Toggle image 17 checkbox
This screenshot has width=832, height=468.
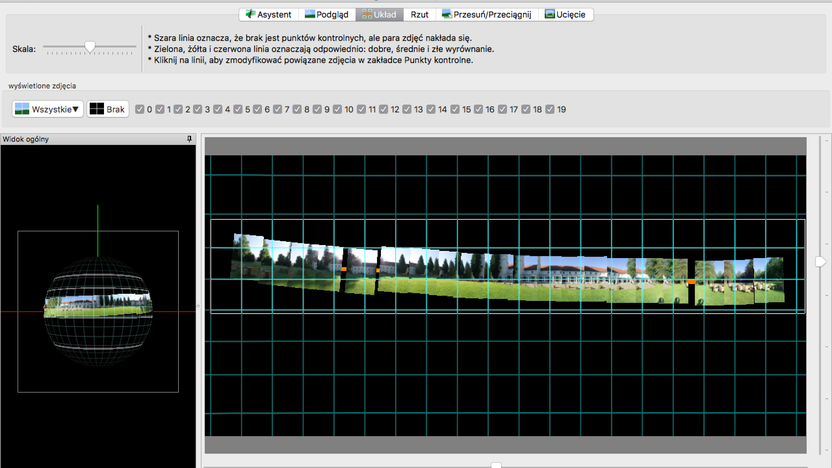coord(502,109)
